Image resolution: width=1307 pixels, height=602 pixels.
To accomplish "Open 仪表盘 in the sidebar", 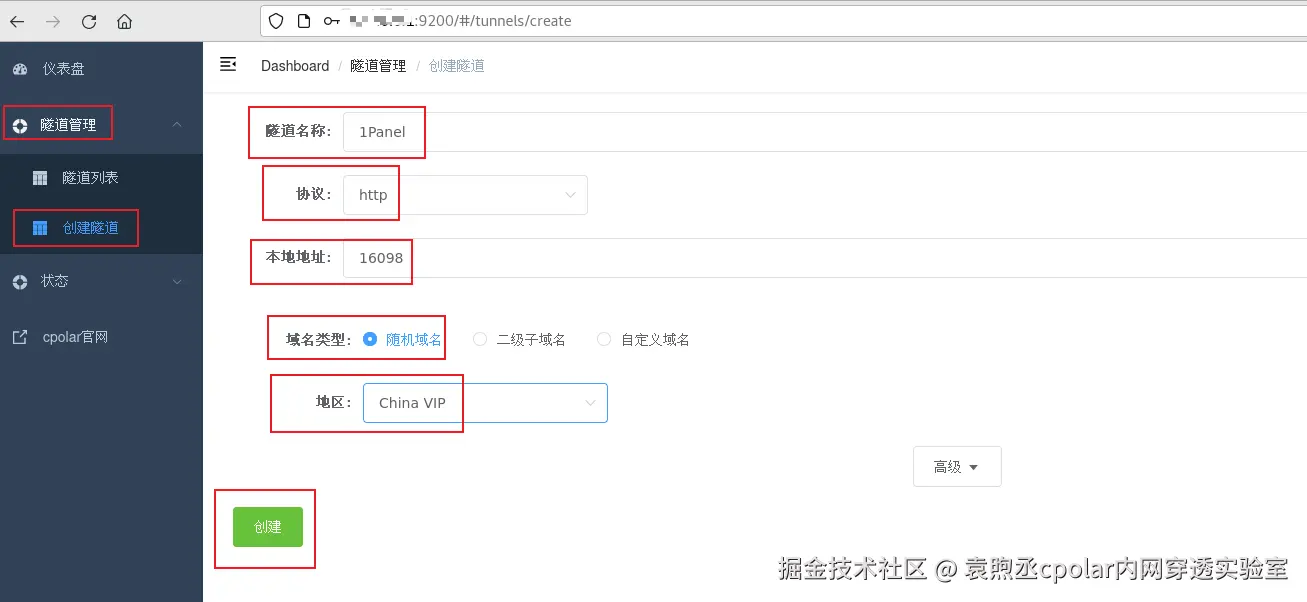I will 101,69.
